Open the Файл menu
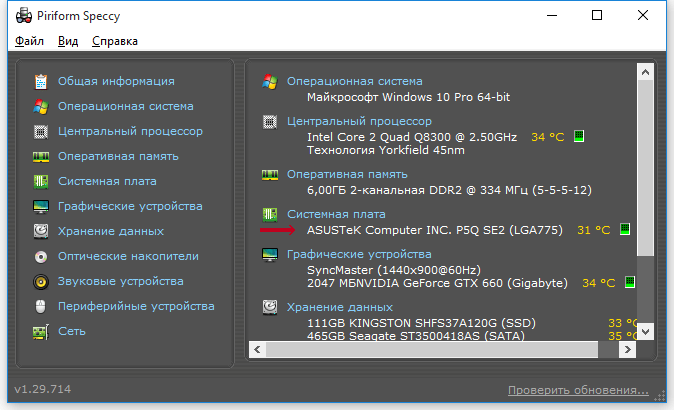The image size is (674, 410). coord(29,41)
